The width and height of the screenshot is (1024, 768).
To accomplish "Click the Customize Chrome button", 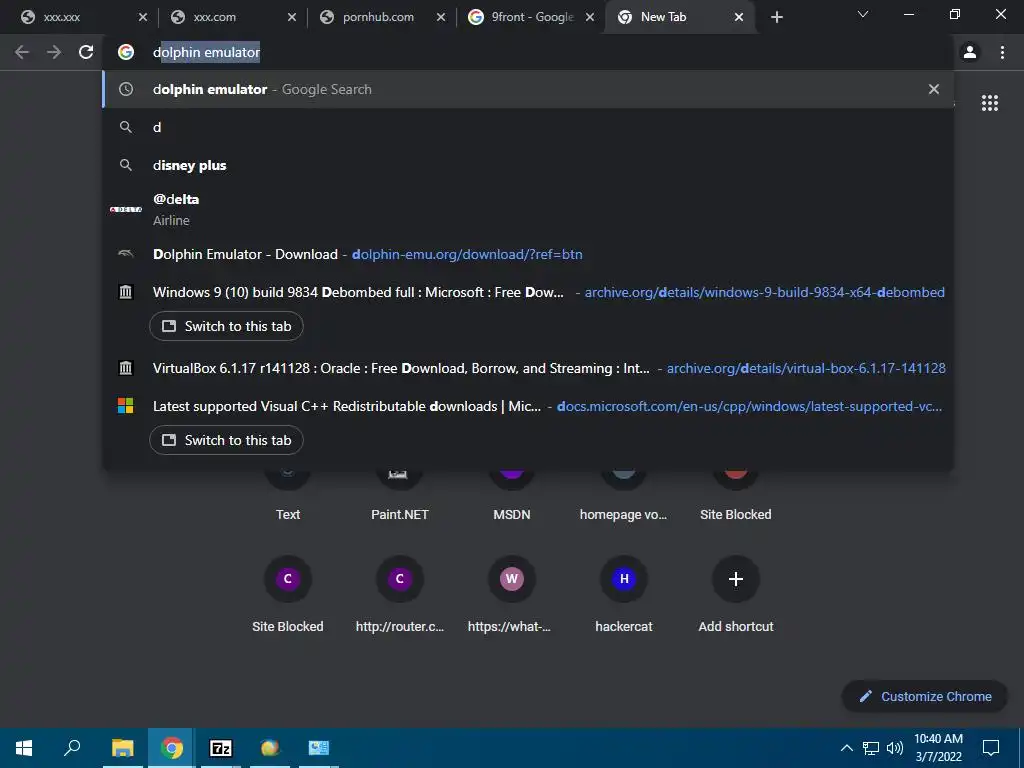I will (925, 696).
